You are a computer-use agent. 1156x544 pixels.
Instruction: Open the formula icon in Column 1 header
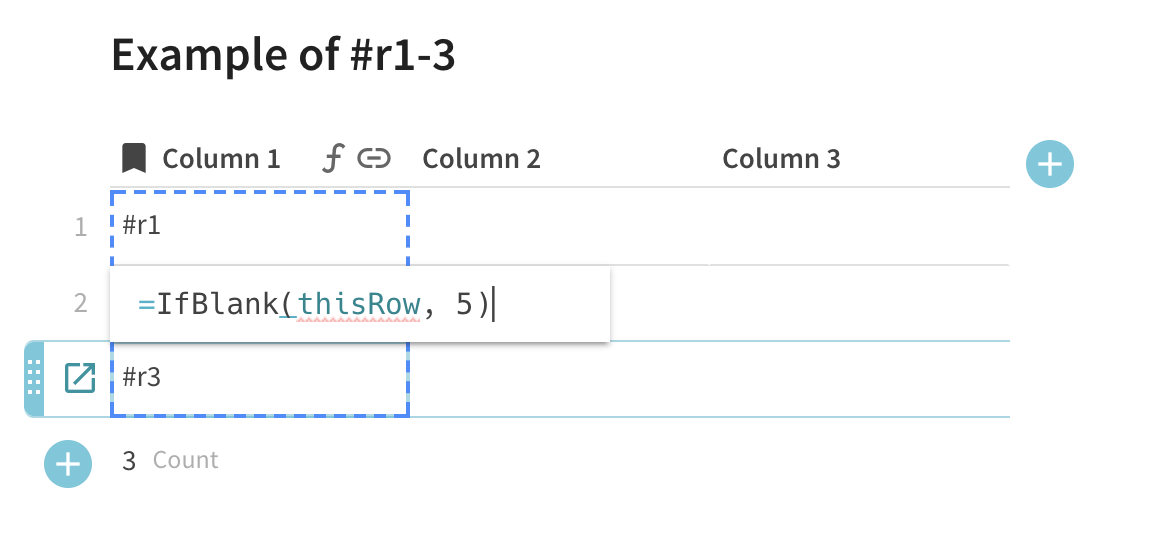333,158
